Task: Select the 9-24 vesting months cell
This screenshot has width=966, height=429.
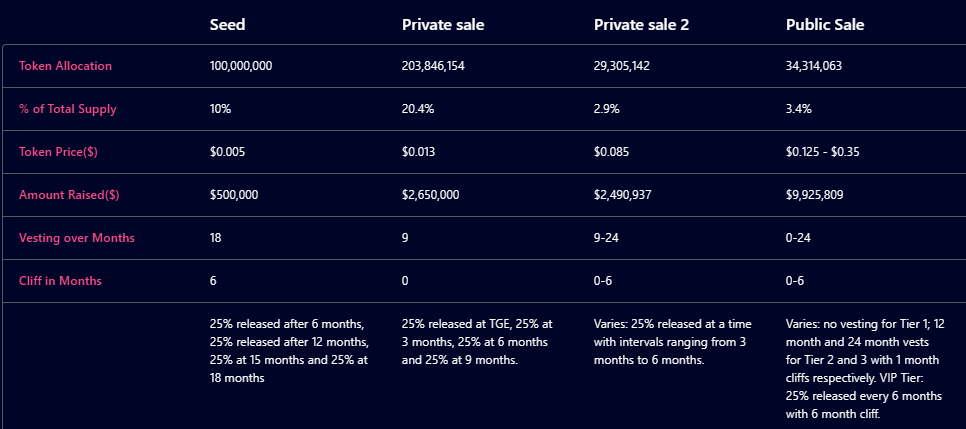Action: coord(606,238)
